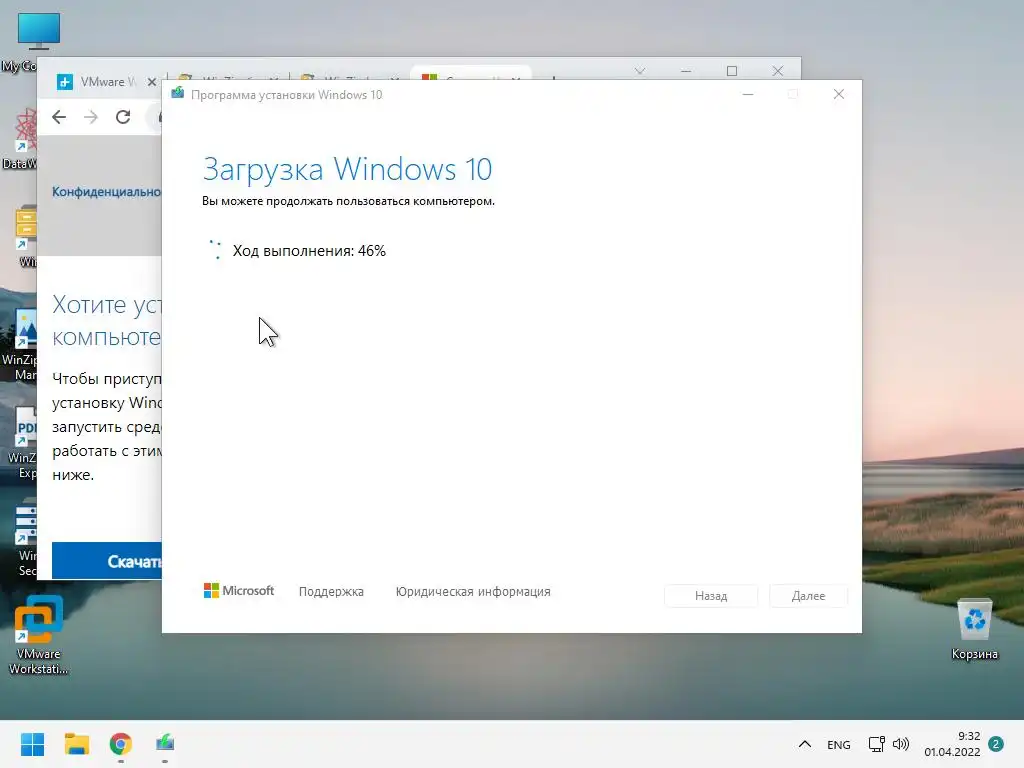Click the Ход выполнения: 46% progress text
1024x768 pixels.
pyautogui.click(x=309, y=251)
